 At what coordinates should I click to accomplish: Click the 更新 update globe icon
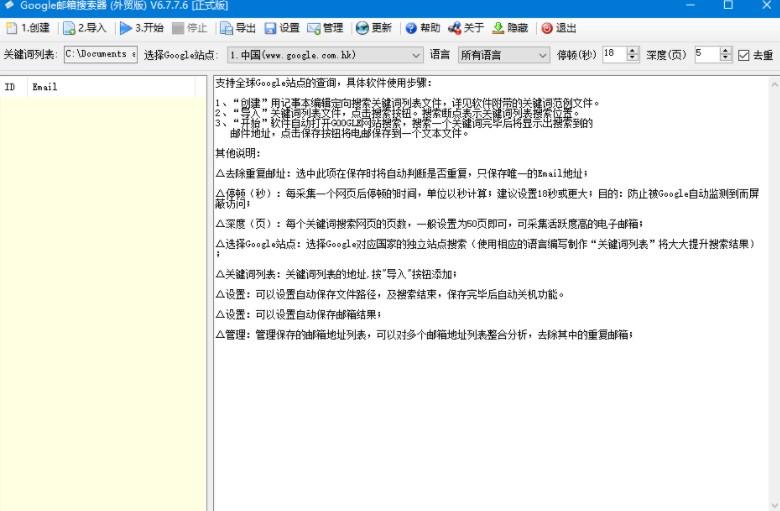point(362,28)
